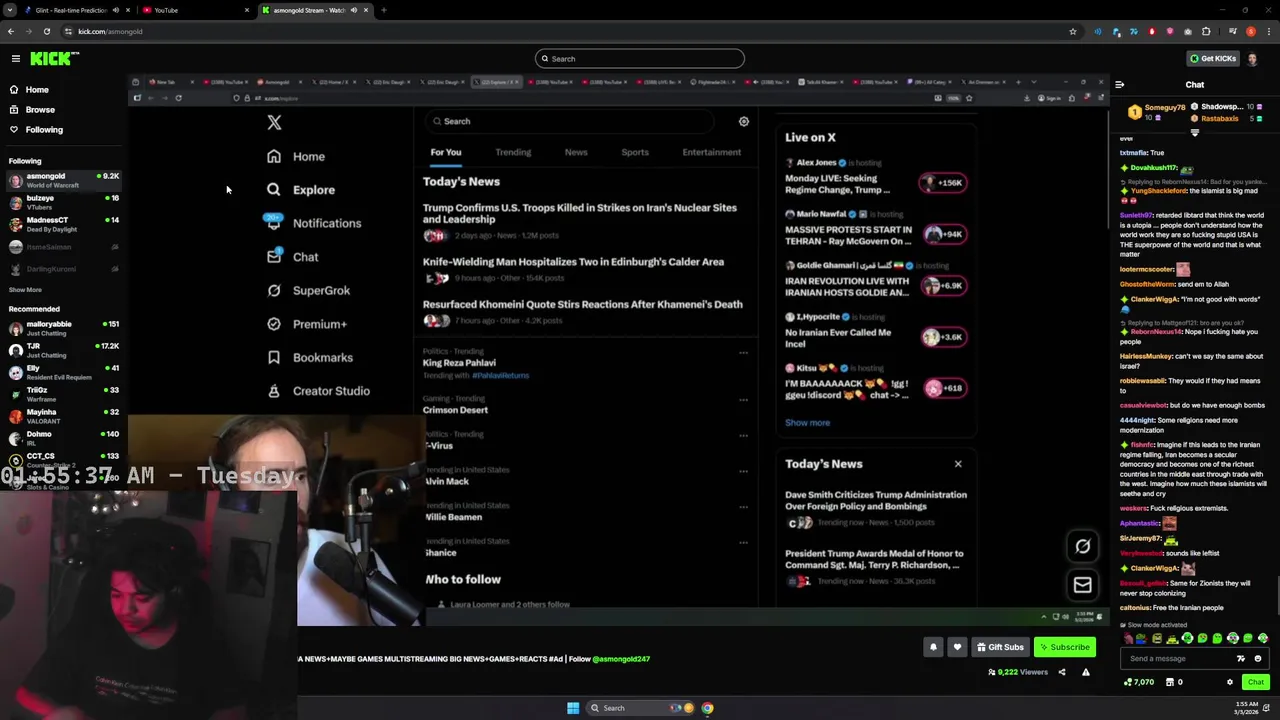
Task: Open chat settings gear icon
Action: (1230, 682)
